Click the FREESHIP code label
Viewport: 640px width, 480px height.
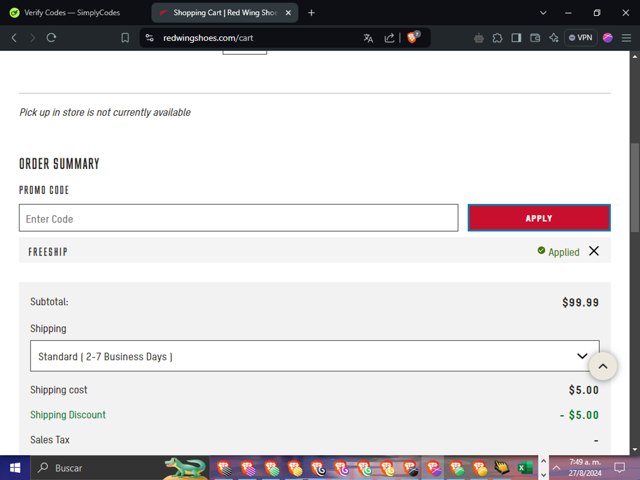point(48,252)
